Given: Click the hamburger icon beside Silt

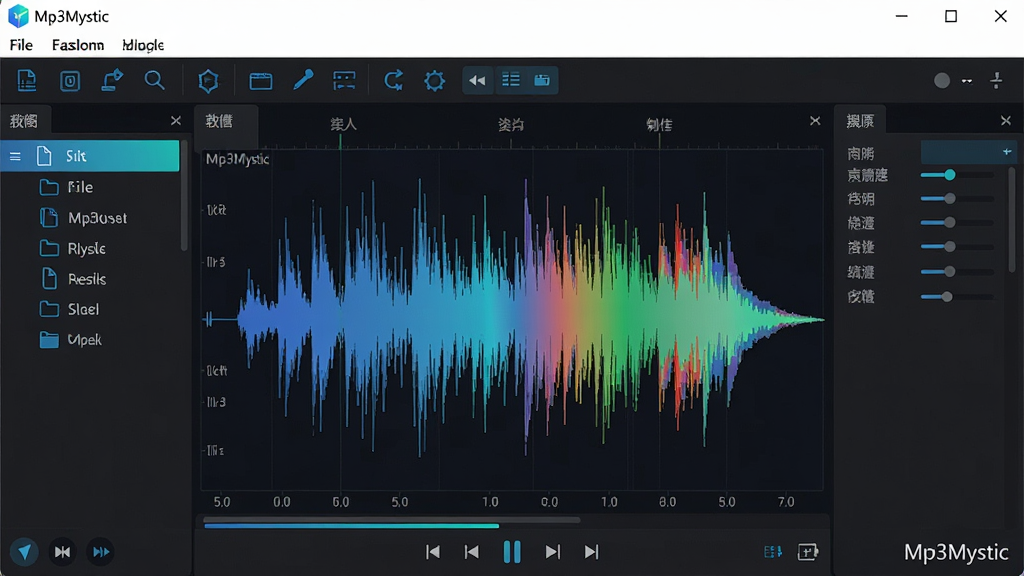Looking at the screenshot, I should (15, 156).
